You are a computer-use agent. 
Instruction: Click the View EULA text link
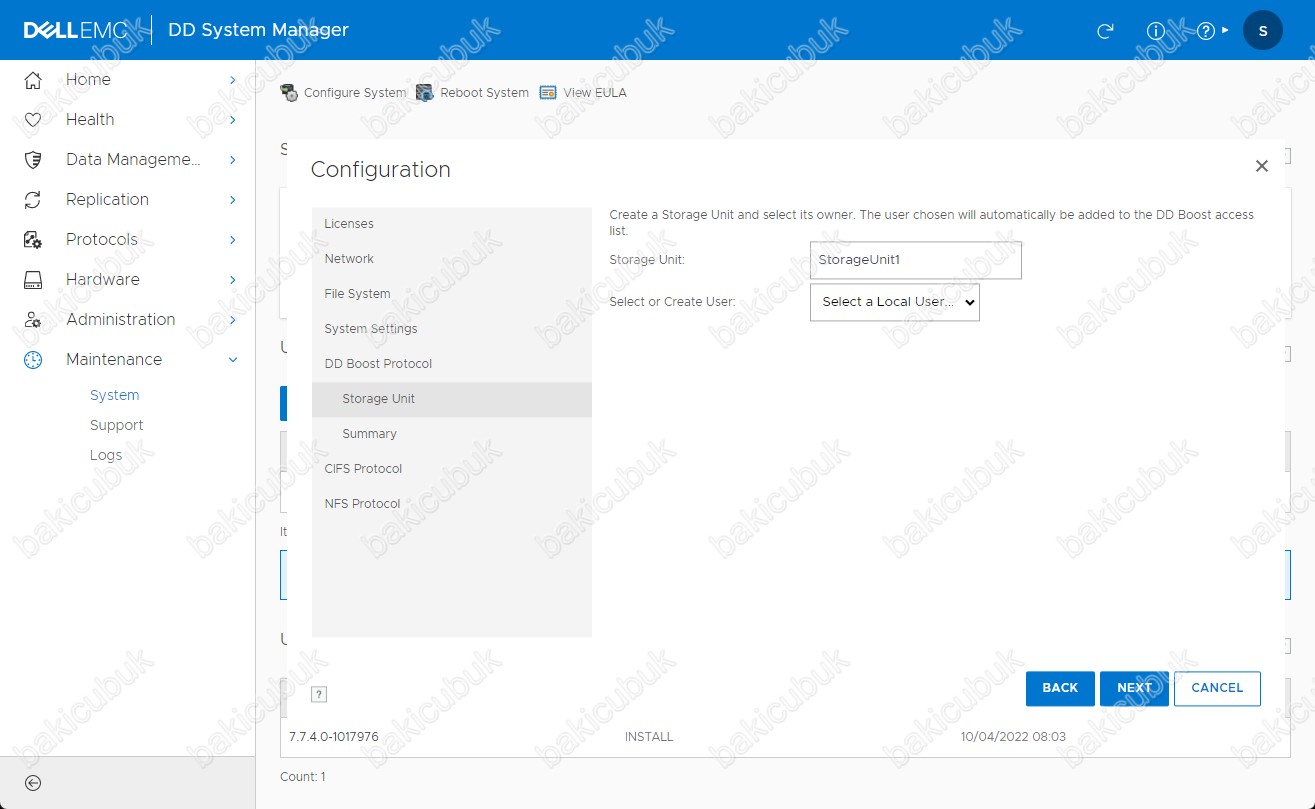coord(595,93)
